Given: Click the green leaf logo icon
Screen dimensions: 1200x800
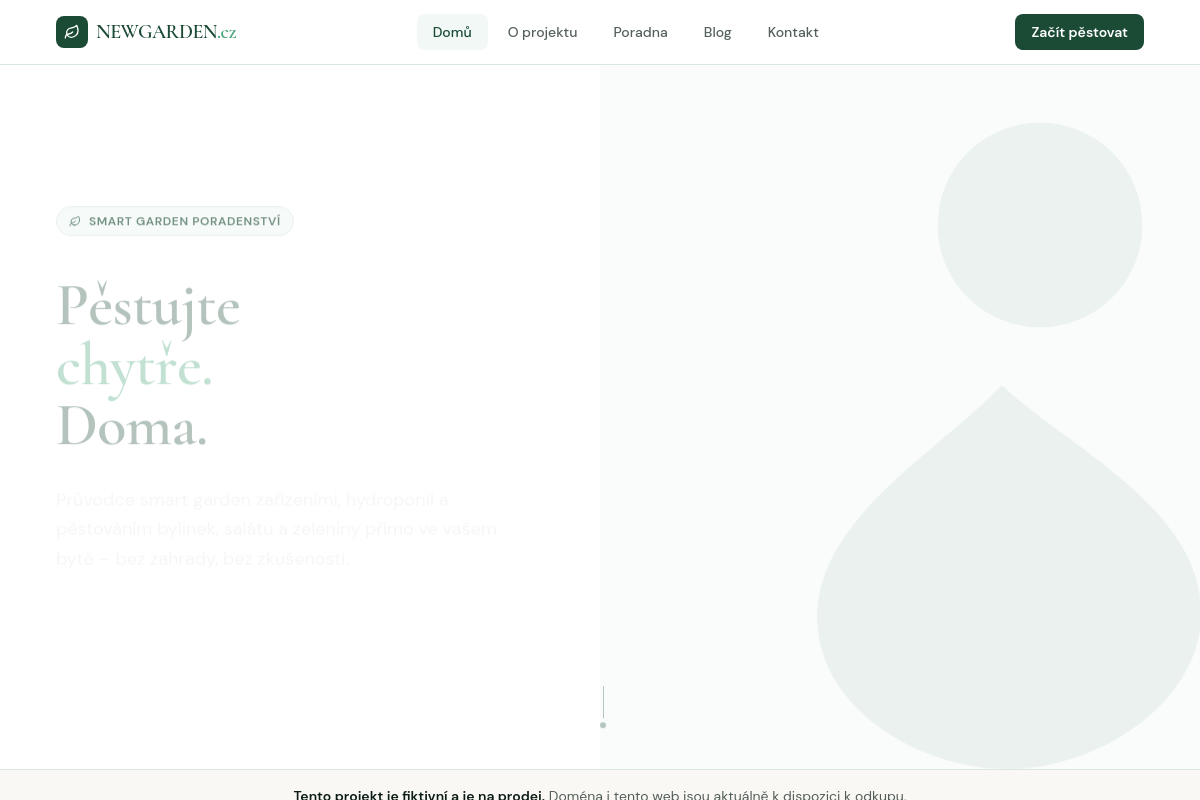Looking at the screenshot, I should coord(72,32).
